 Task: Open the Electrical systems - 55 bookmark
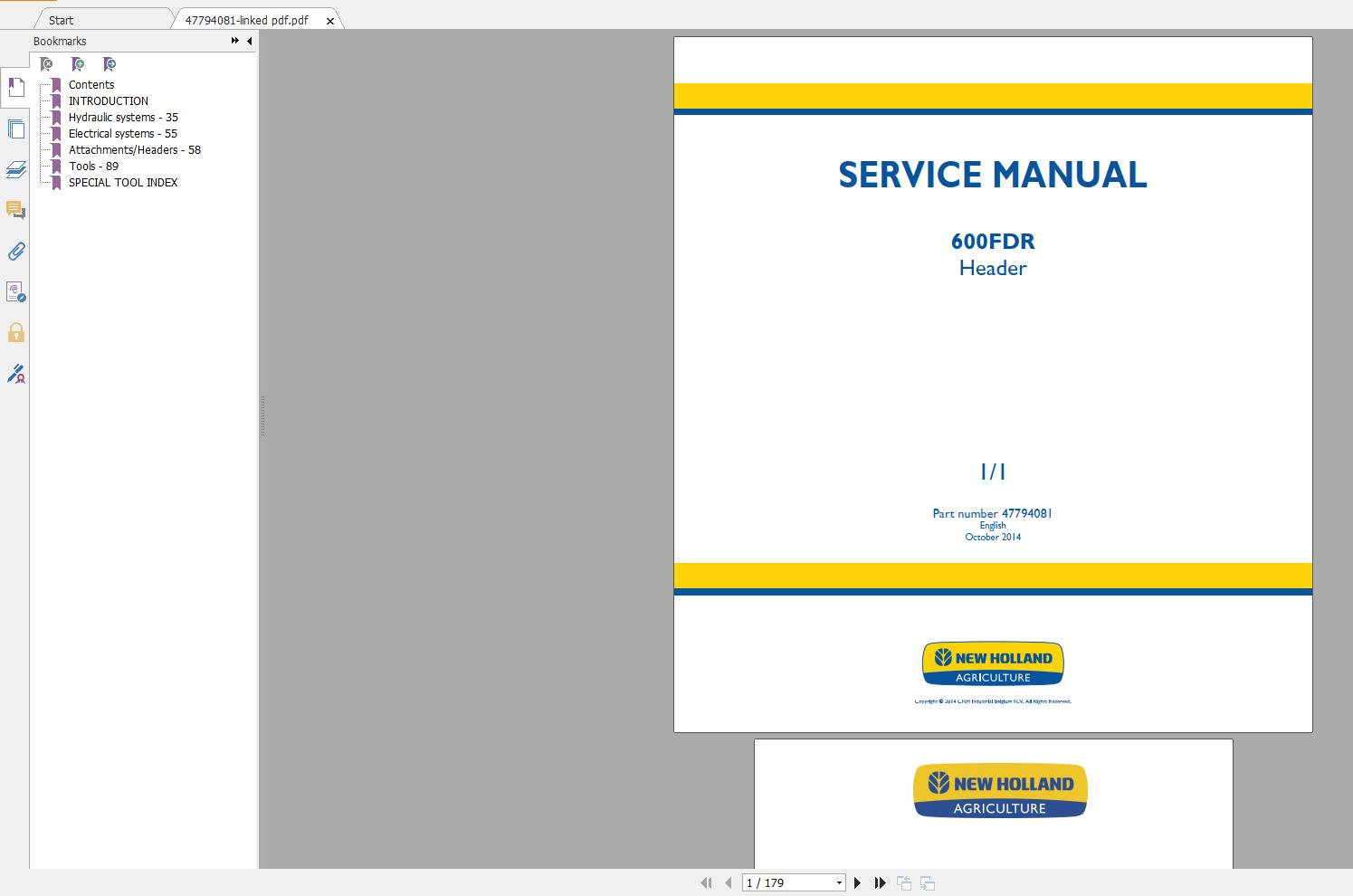[x=123, y=133]
